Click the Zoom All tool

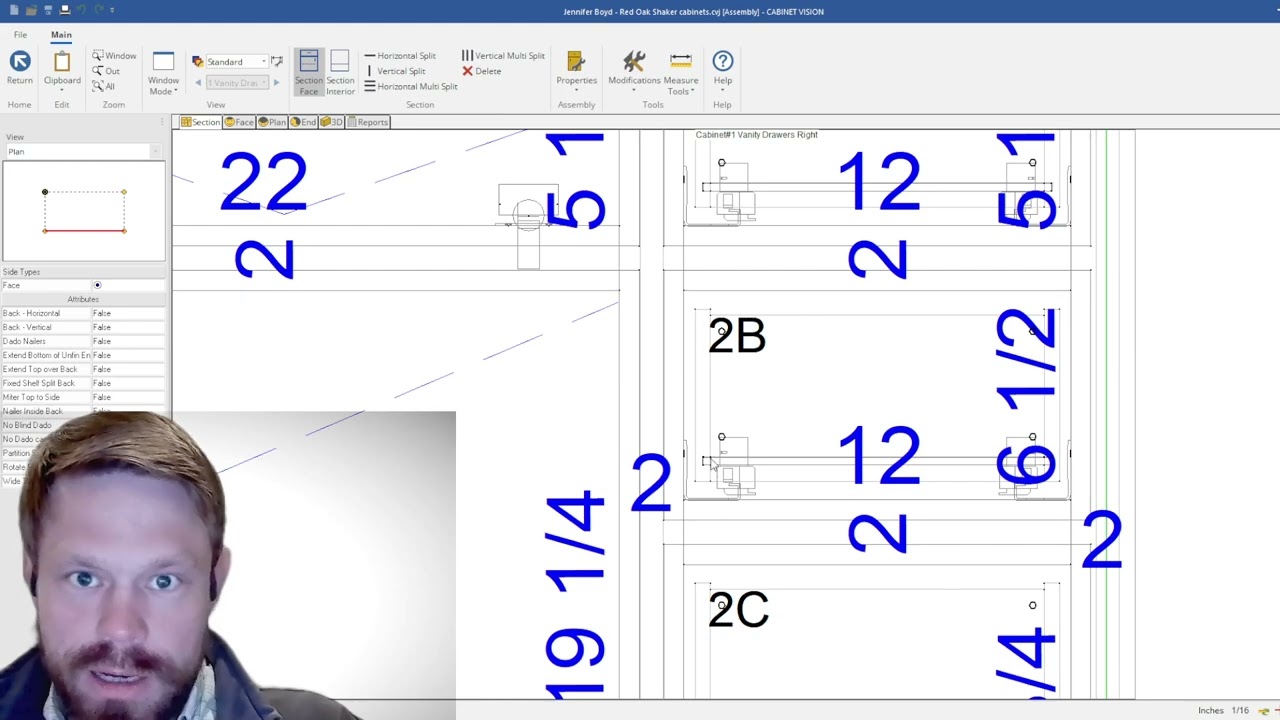(104, 86)
